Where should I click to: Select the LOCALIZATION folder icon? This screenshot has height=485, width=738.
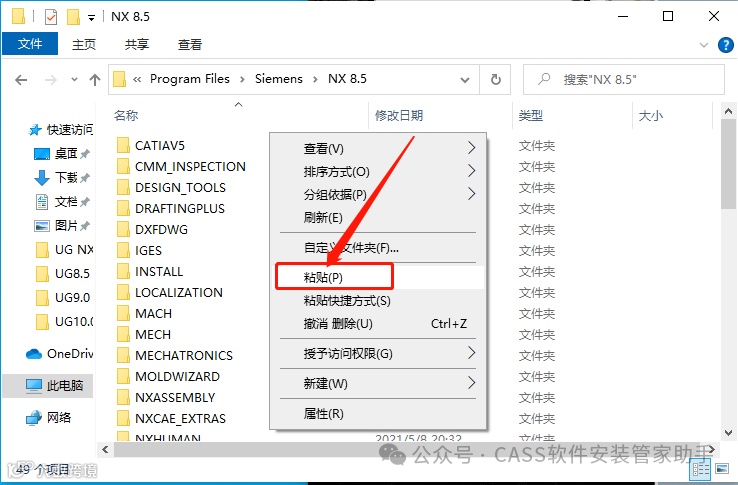(x=123, y=292)
